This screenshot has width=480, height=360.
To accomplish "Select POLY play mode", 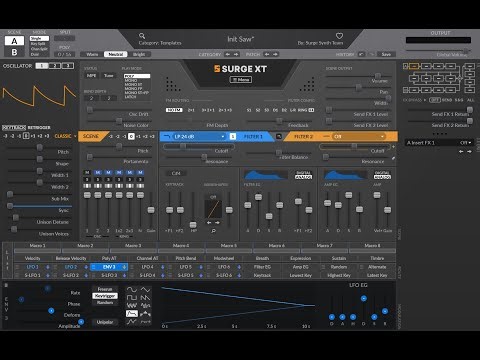I will (137, 76).
